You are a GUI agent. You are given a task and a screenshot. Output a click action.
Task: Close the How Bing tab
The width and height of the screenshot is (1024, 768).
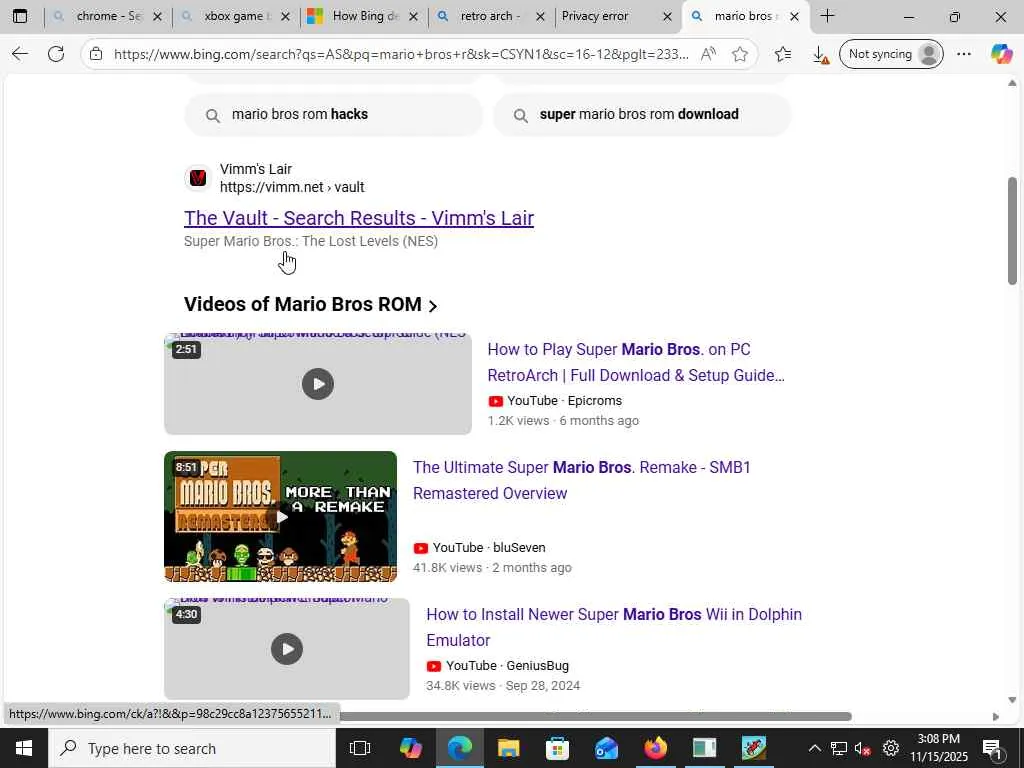(x=413, y=17)
